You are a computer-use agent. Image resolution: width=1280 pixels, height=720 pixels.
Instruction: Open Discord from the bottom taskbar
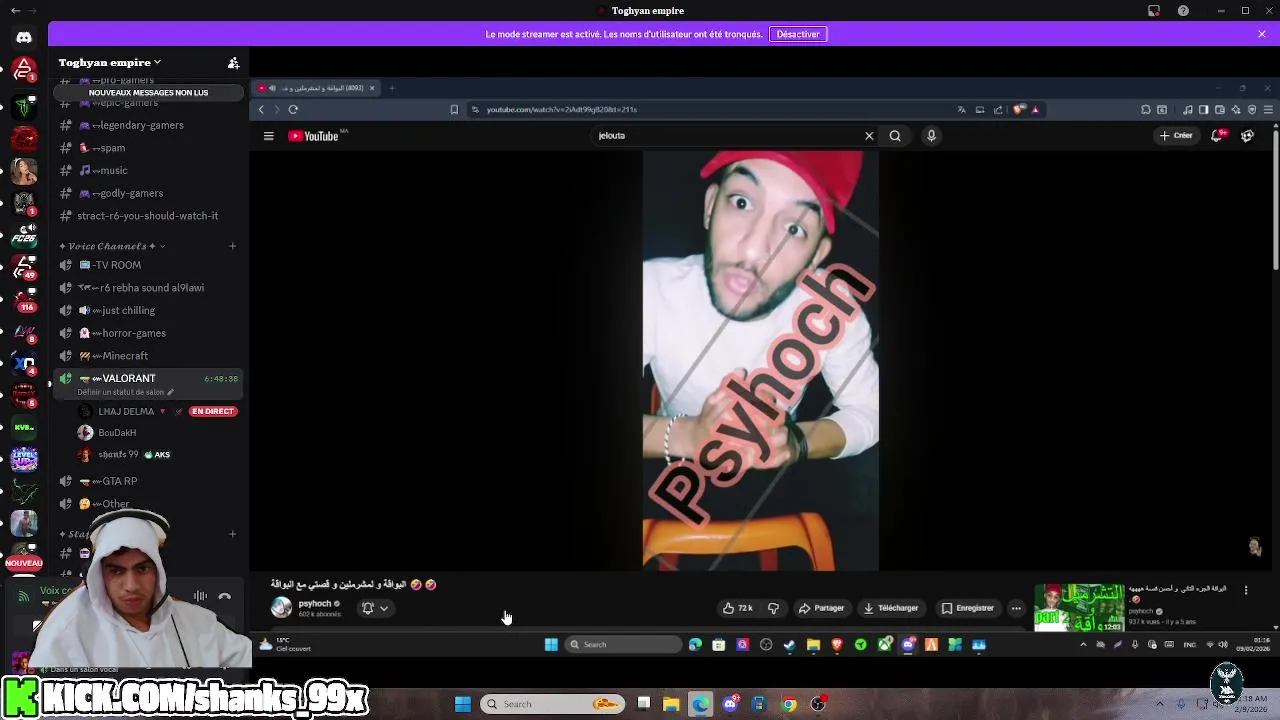point(730,704)
